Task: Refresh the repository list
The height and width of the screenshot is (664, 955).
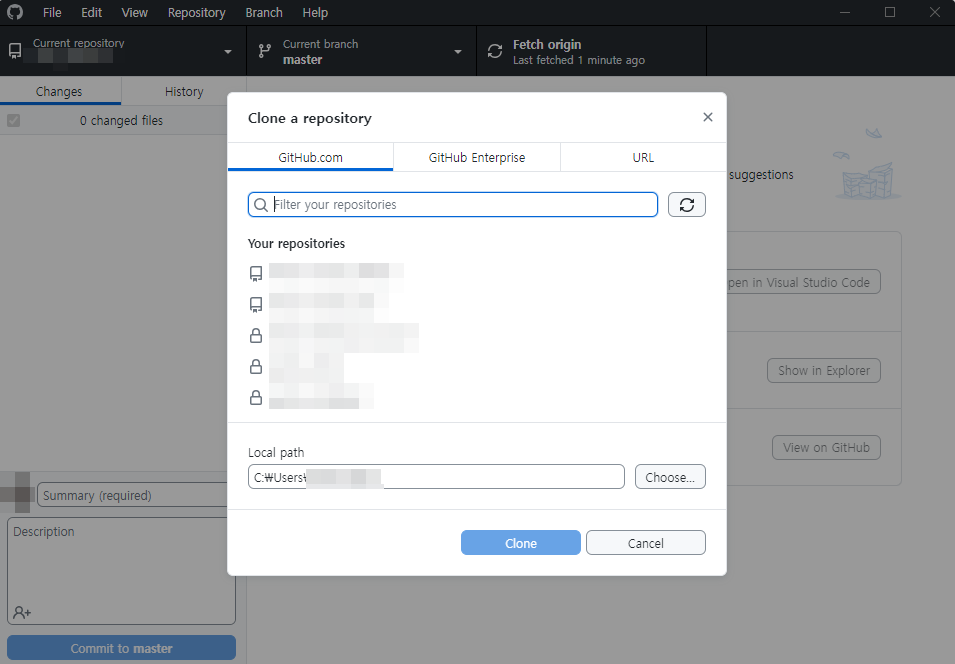Action: tap(686, 205)
